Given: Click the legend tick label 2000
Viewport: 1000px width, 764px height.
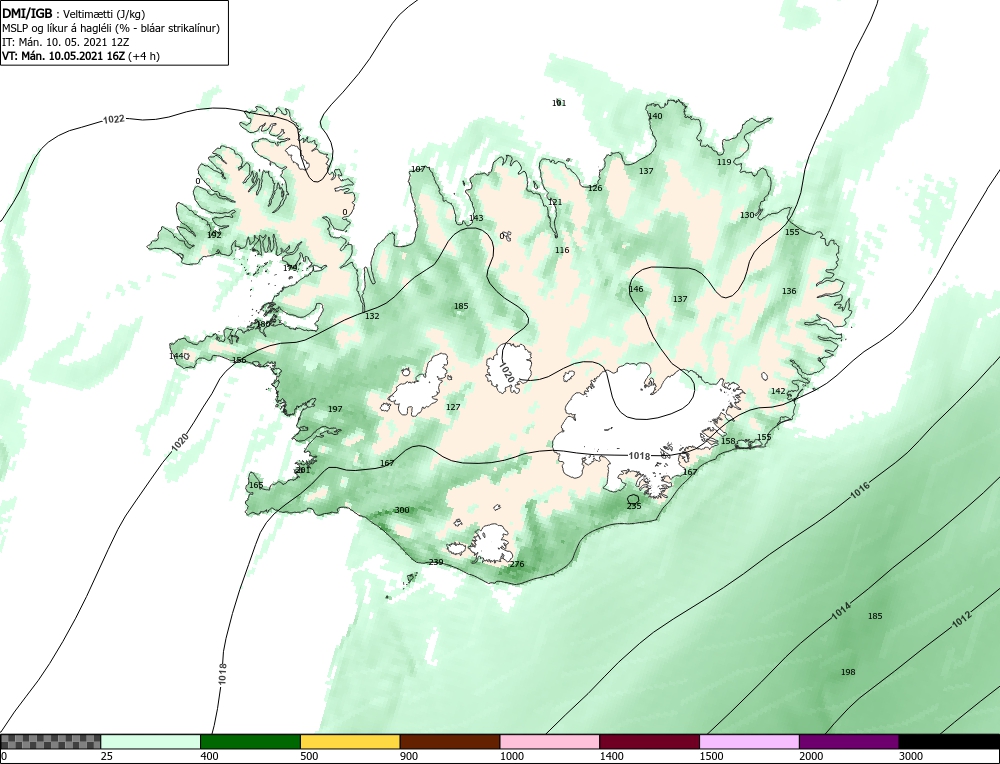Looking at the screenshot, I should (x=811, y=757).
